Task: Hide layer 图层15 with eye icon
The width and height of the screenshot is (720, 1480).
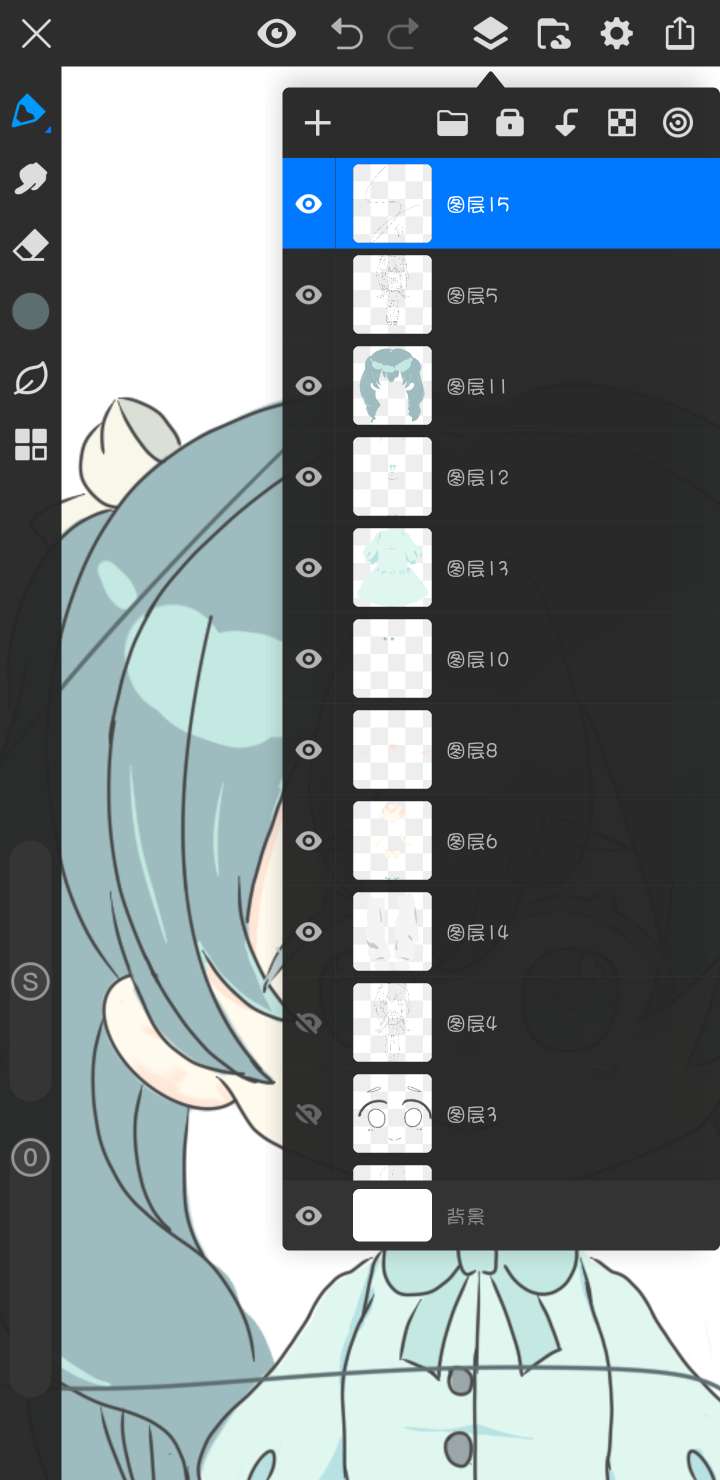Action: 309,204
